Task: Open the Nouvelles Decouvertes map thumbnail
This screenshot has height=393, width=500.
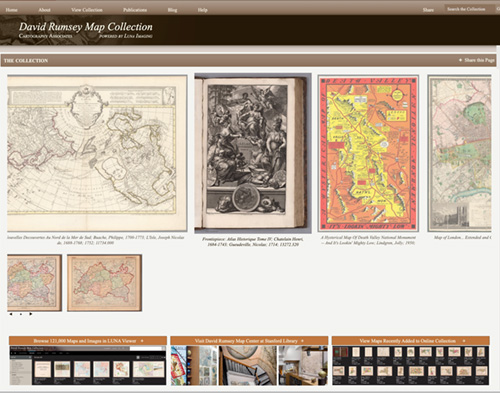Action: tap(97, 153)
